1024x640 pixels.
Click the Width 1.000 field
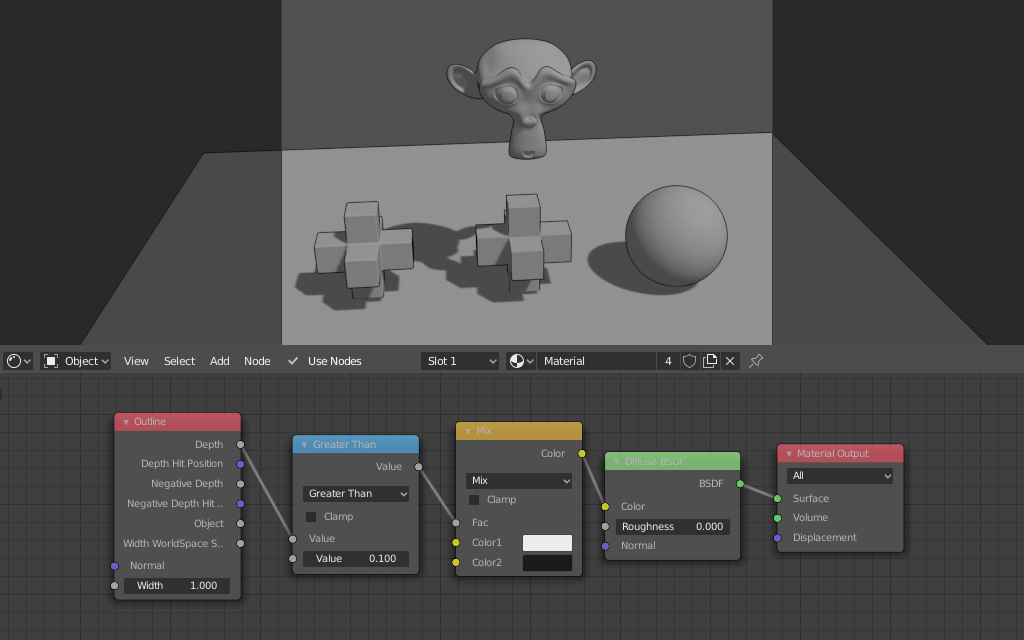(x=177, y=586)
